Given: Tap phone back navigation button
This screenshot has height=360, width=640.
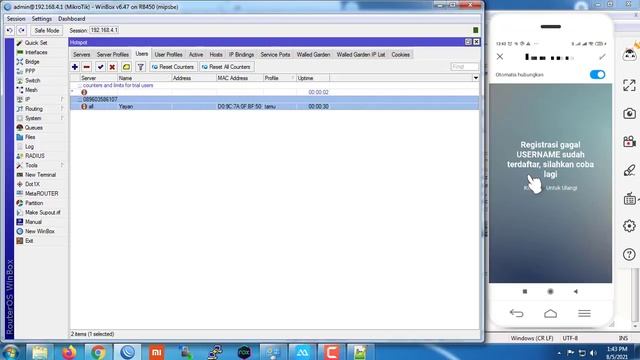Looking at the screenshot, I should pyautogui.click(x=516, y=313).
